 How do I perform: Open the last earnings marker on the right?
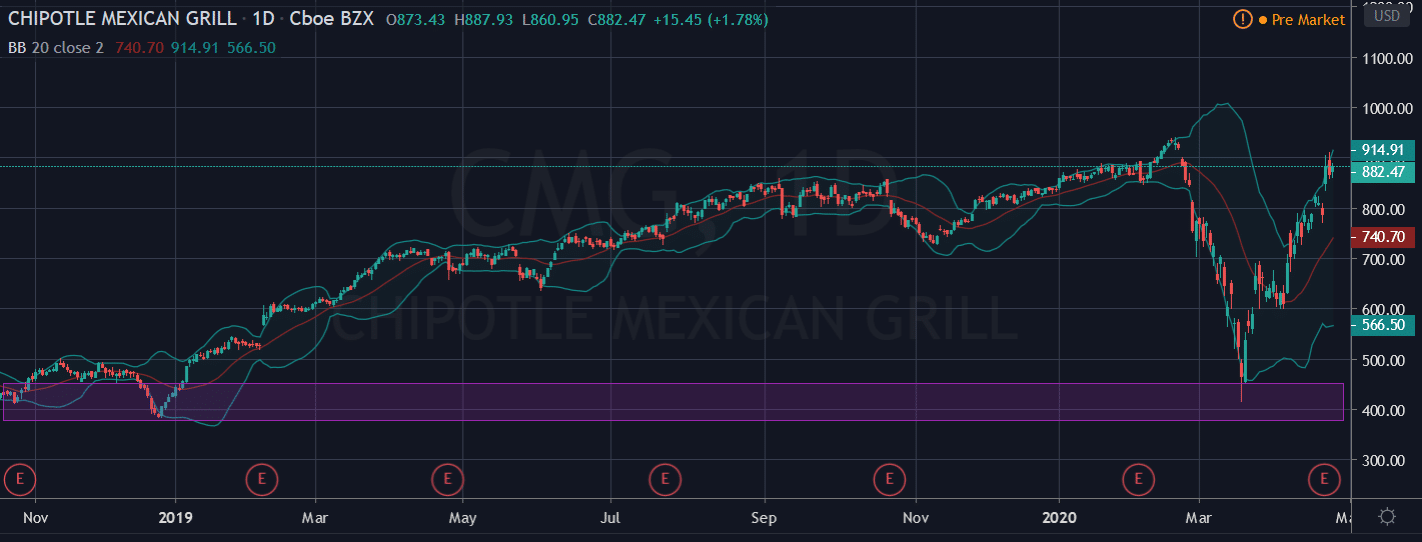(x=1324, y=479)
